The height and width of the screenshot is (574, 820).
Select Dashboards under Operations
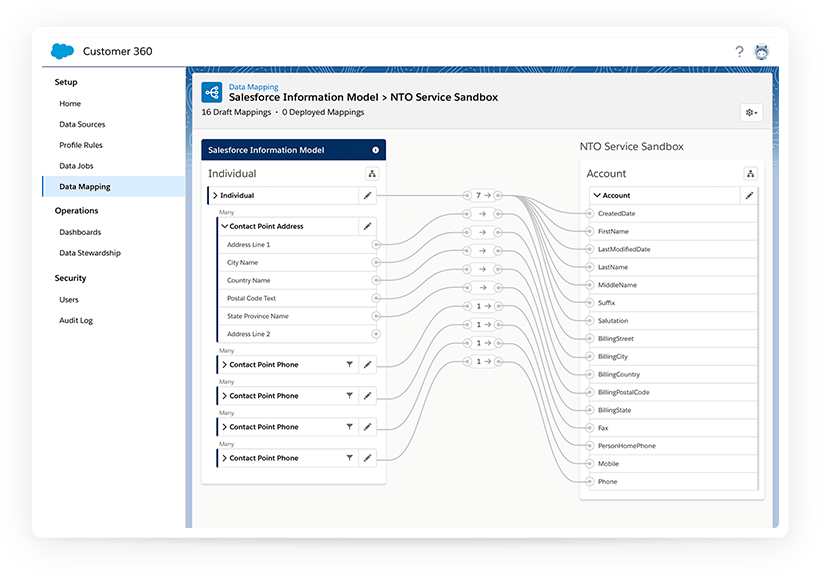click(80, 232)
